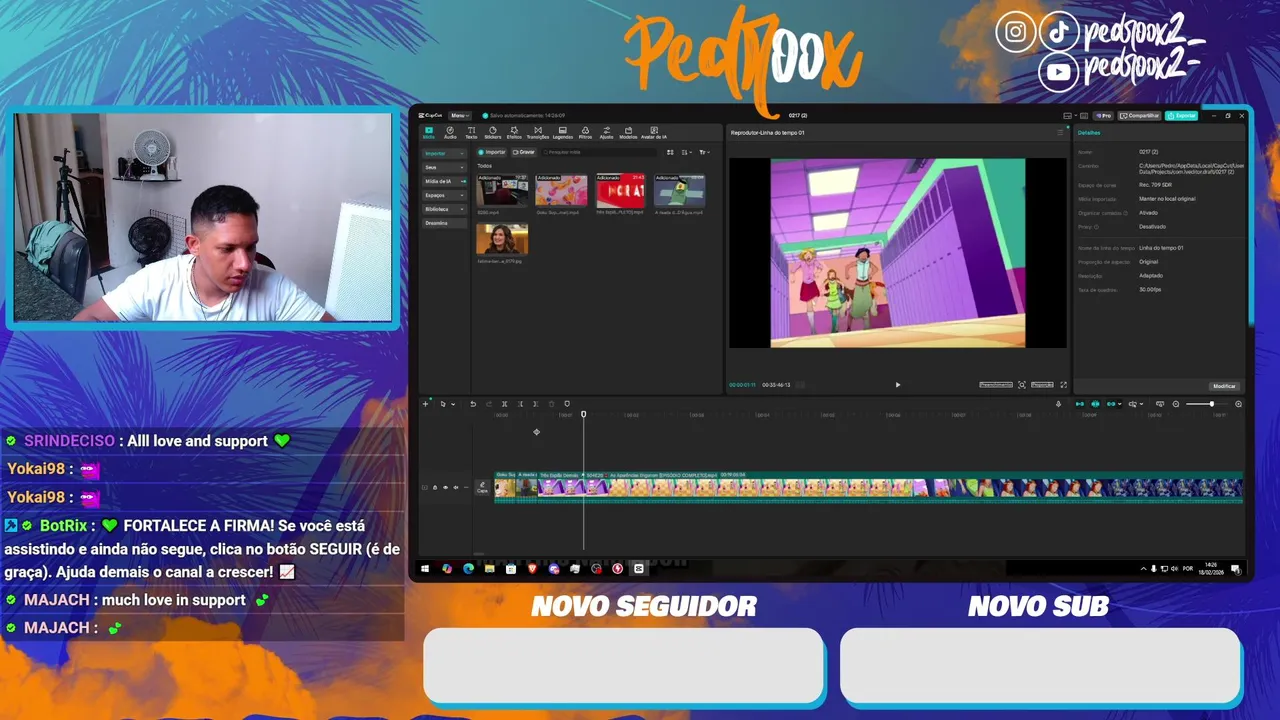Play the preview video

897,384
